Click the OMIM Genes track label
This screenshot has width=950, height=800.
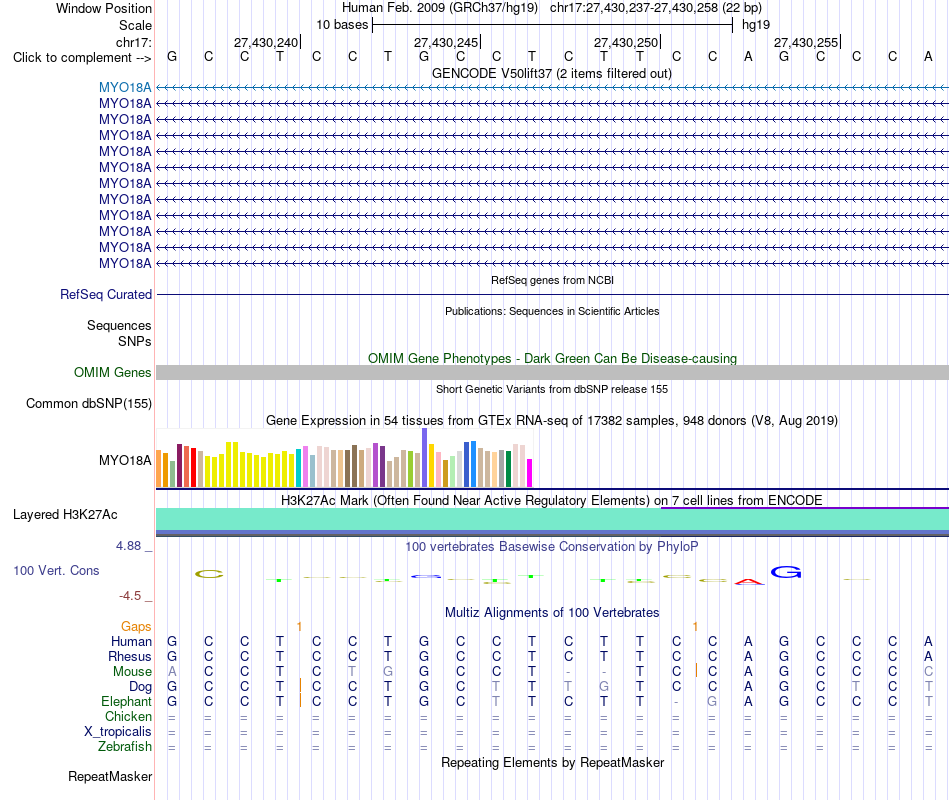pyautogui.click(x=113, y=373)
